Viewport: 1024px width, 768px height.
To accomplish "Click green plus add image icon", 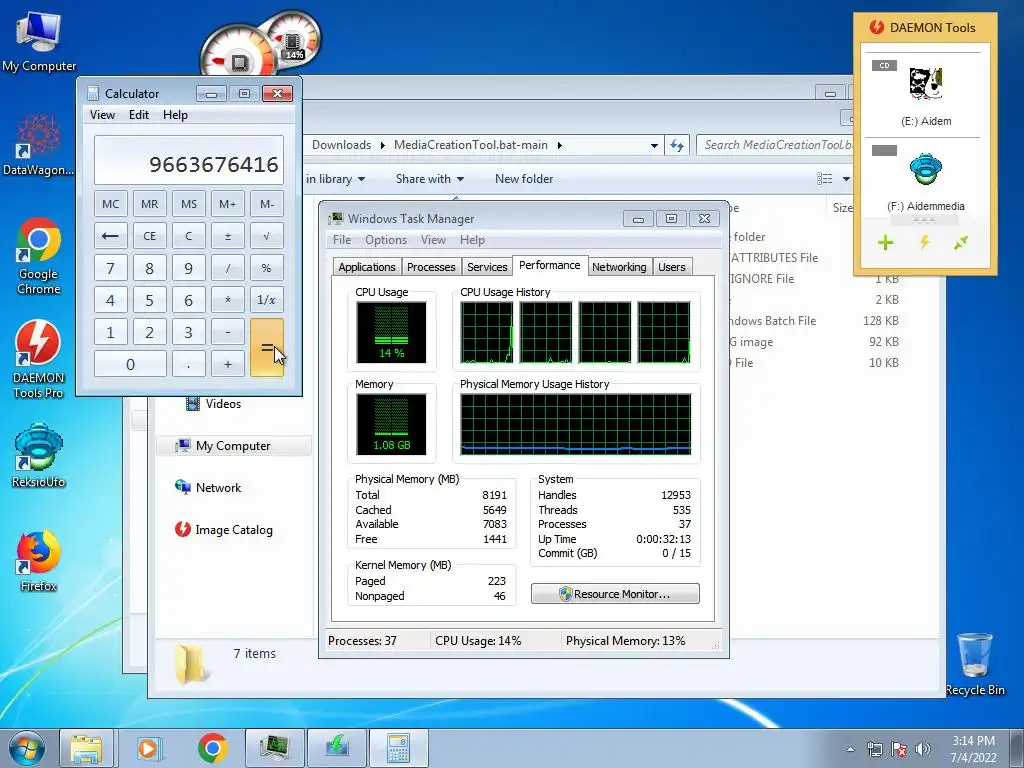I will [x=885, y=243].
